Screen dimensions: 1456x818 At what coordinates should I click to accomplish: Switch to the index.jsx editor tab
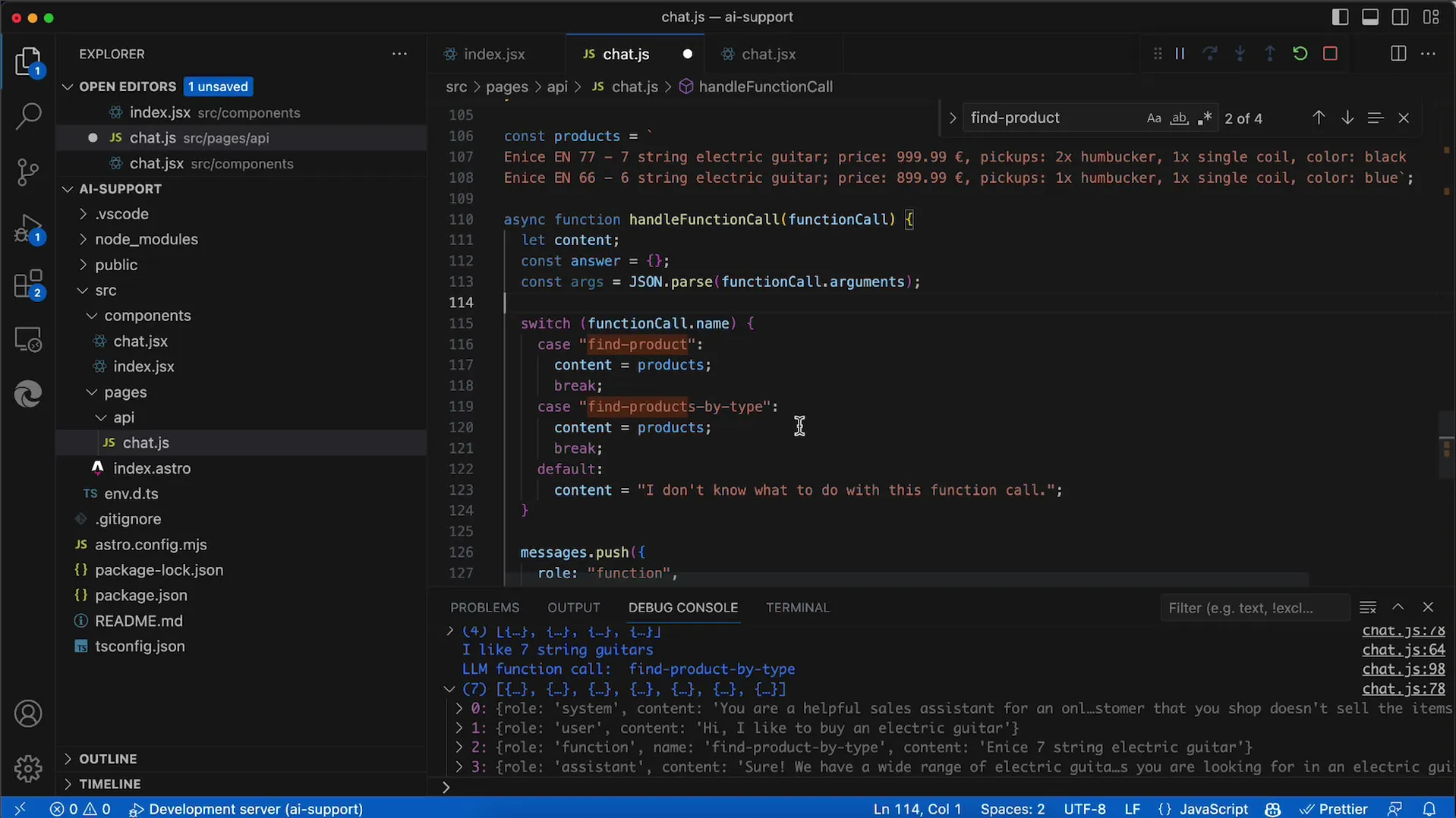[x=494, y=54]
